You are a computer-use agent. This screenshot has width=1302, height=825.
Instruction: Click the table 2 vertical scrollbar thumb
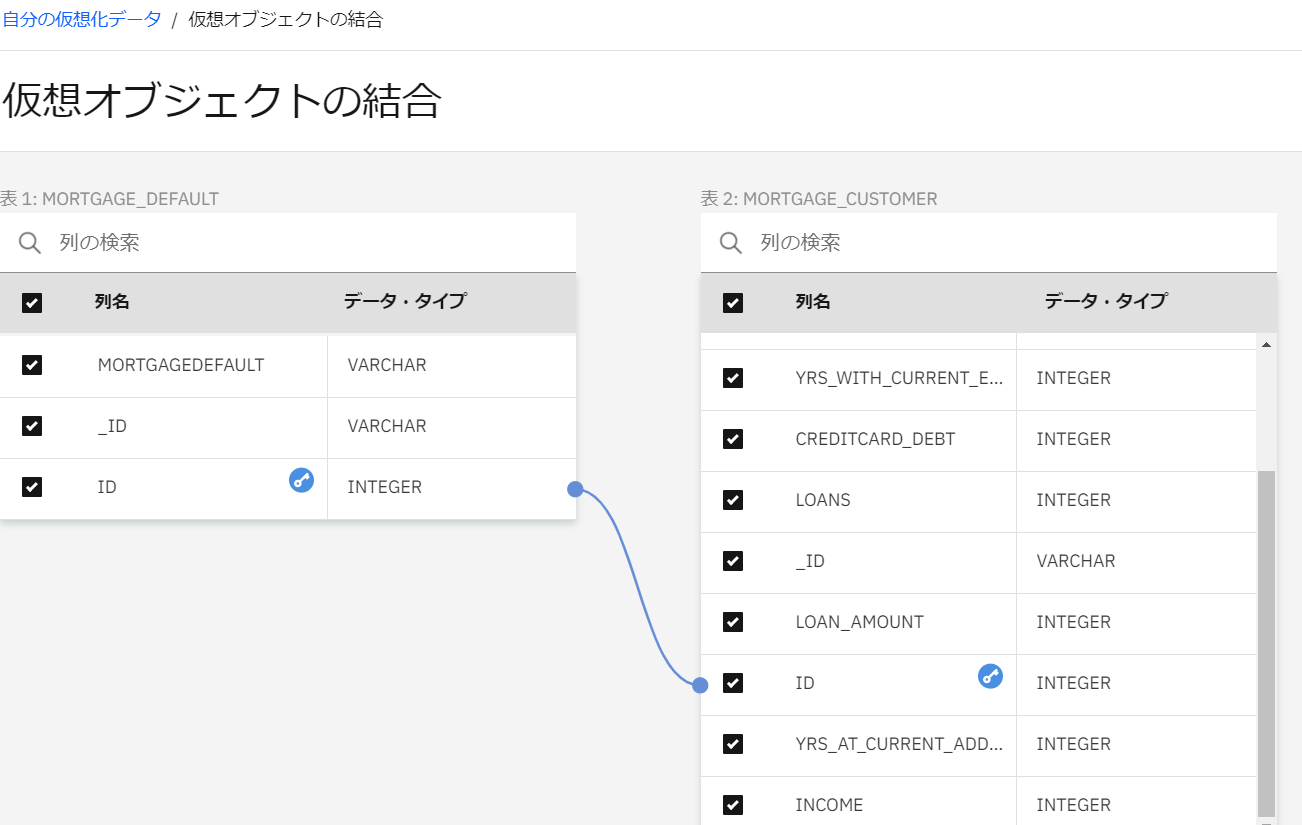1266,640
